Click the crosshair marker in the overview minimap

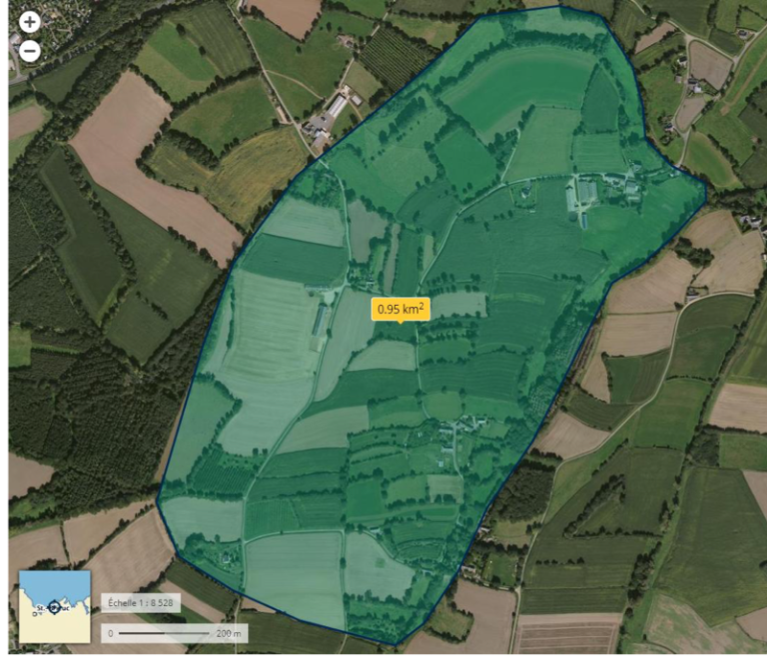pyautogui.click(x=54, y=609)
